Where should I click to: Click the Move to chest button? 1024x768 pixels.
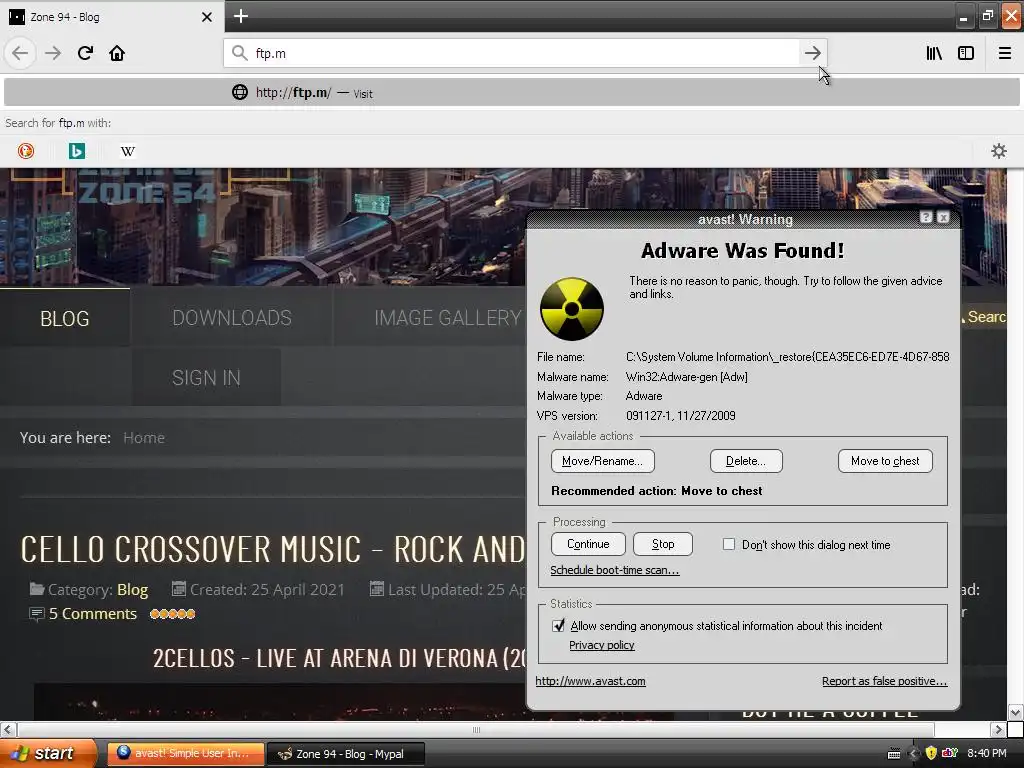tap(885, 461)
